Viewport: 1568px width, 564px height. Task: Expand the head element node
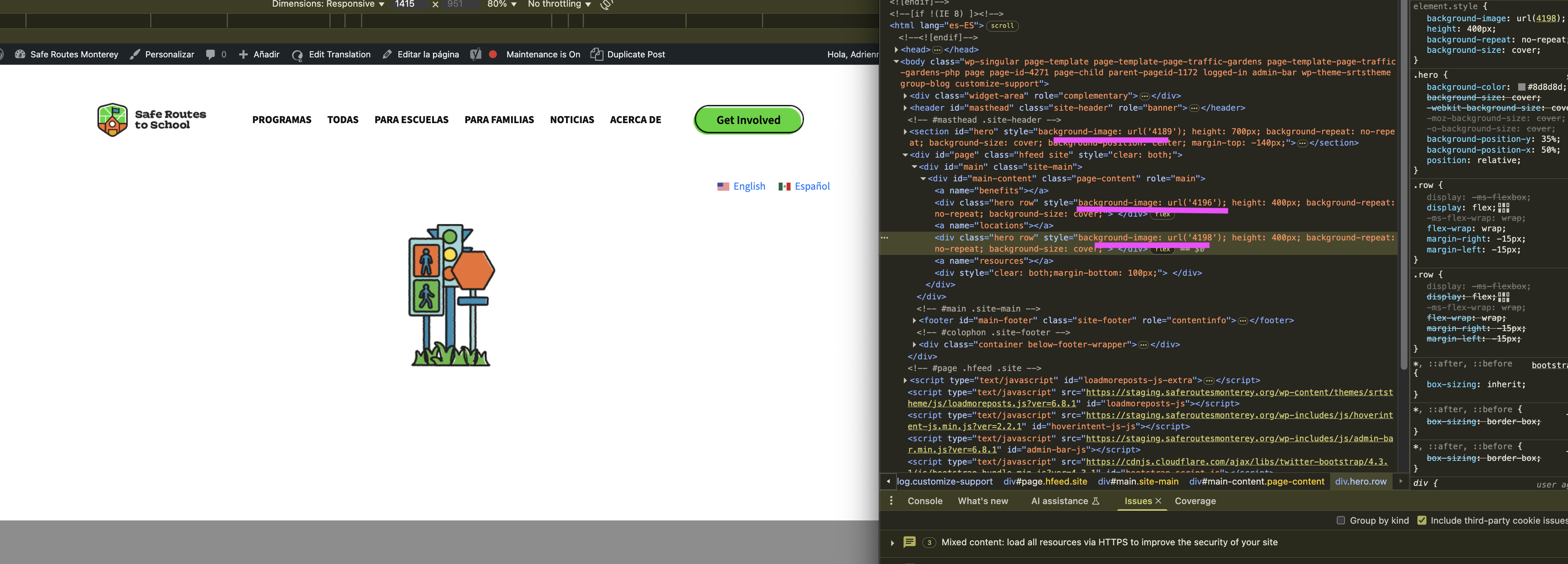click(896, 50)
